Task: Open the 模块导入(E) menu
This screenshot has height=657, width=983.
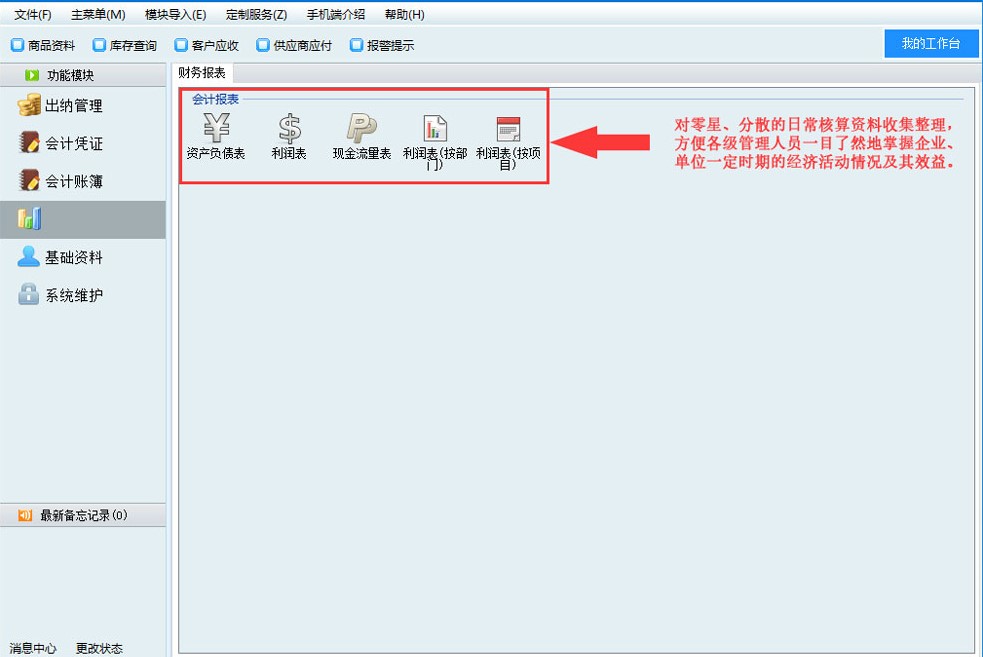Action: coord(176,14)
